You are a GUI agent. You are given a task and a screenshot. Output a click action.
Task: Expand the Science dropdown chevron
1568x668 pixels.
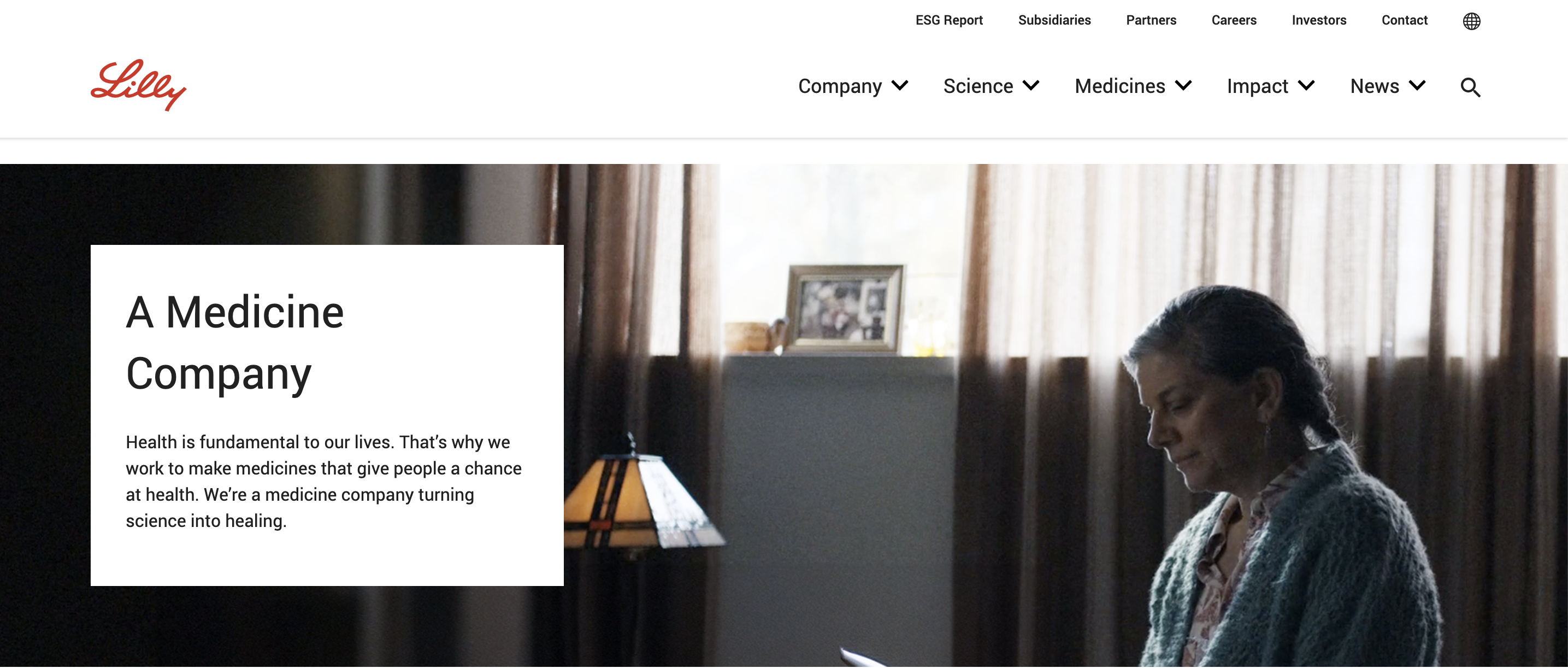1030,86
